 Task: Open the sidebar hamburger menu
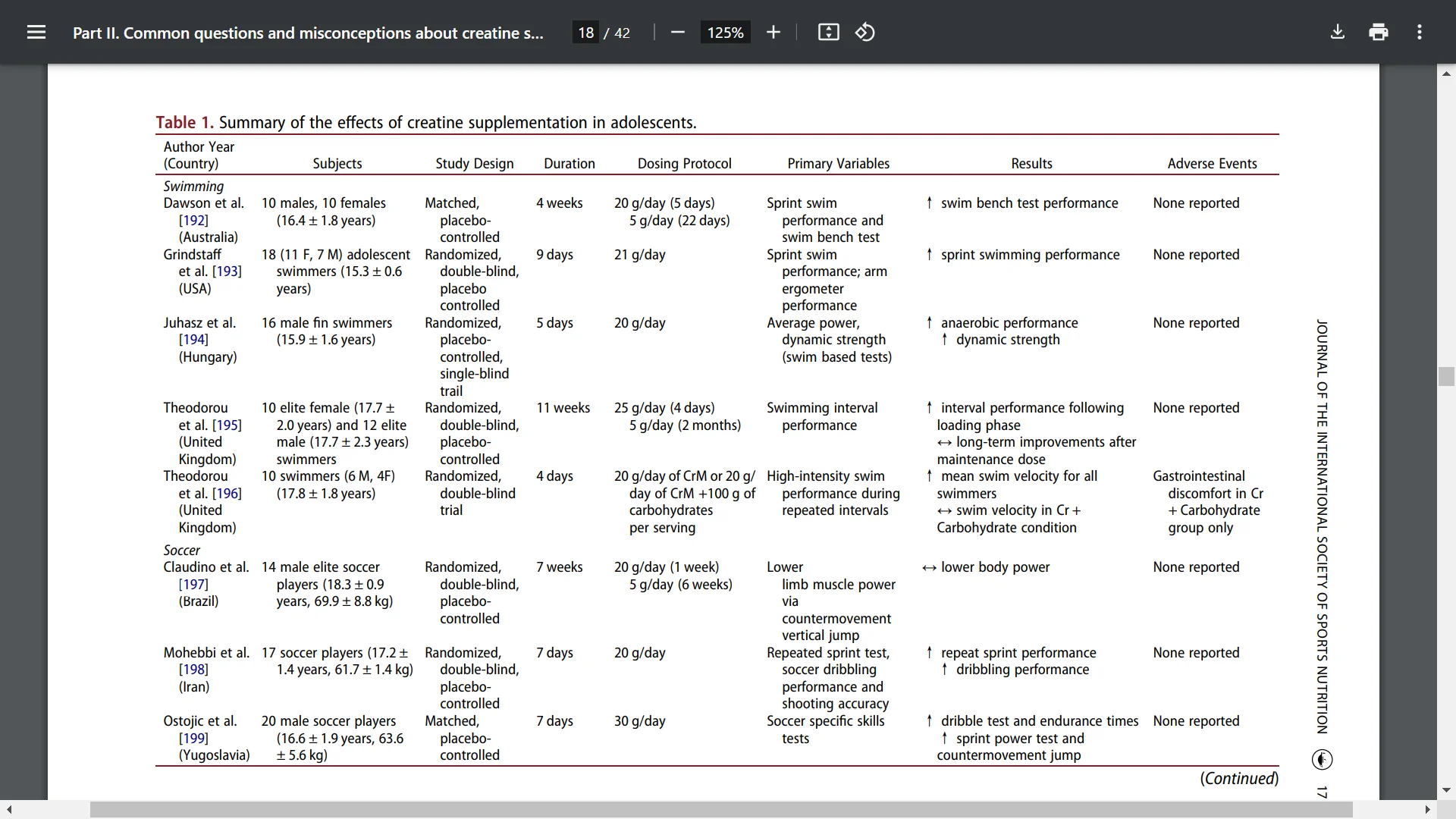36,32
